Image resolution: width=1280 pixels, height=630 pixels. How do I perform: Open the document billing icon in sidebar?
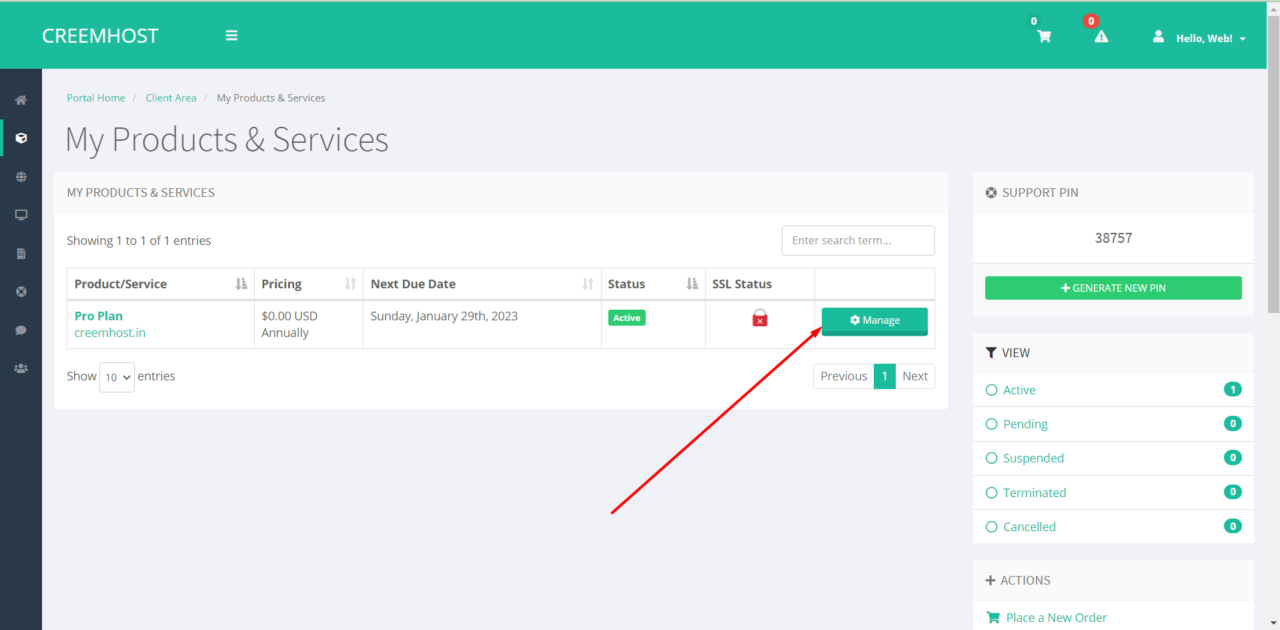coord(21,254)
